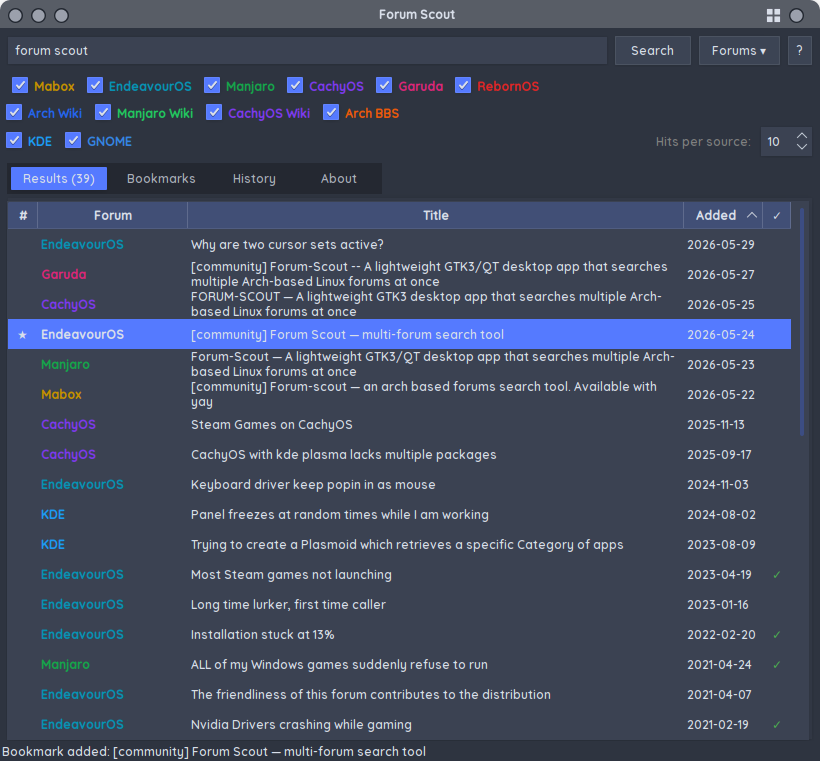This screenshot has height=761, width=820.
Task: Select 'Steam Games on CachyOS' row
Action: [x=399, y=425]
